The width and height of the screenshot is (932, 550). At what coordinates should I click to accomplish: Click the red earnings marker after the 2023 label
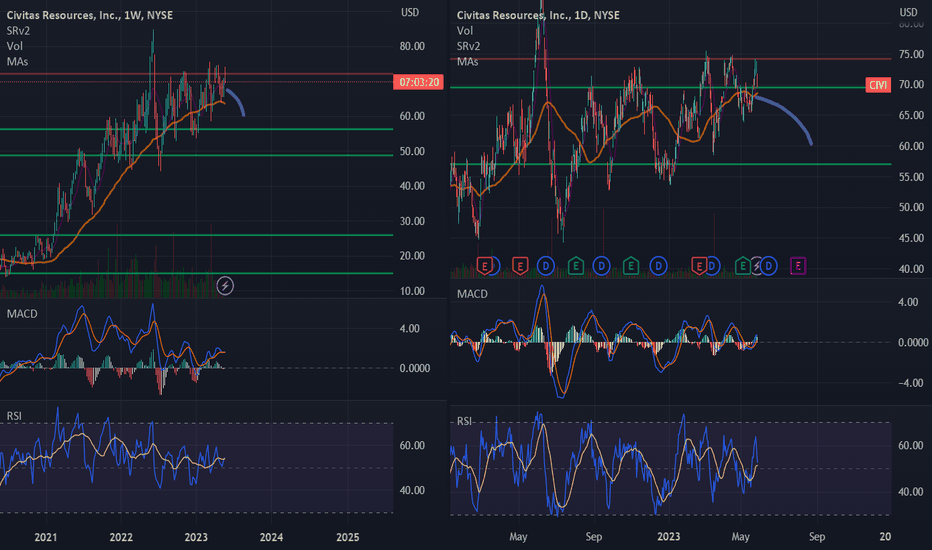coord(699,266)
